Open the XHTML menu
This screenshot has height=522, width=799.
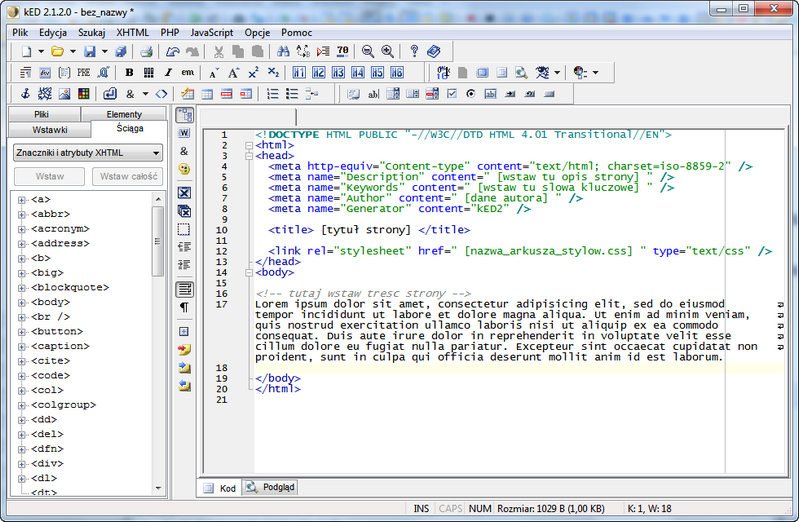[132, 32]
